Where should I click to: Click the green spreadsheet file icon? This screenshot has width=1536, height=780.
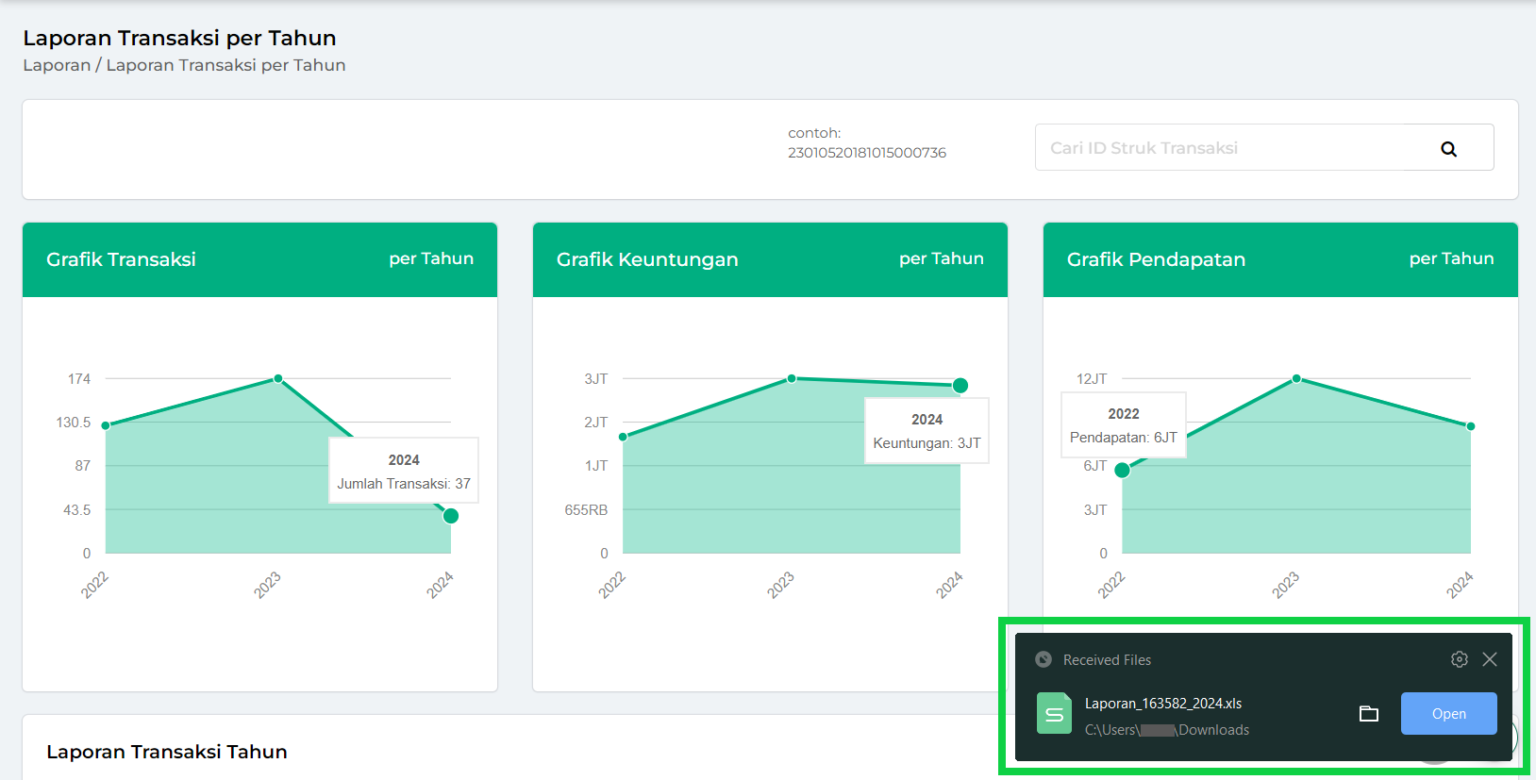tap(1054, 713)
